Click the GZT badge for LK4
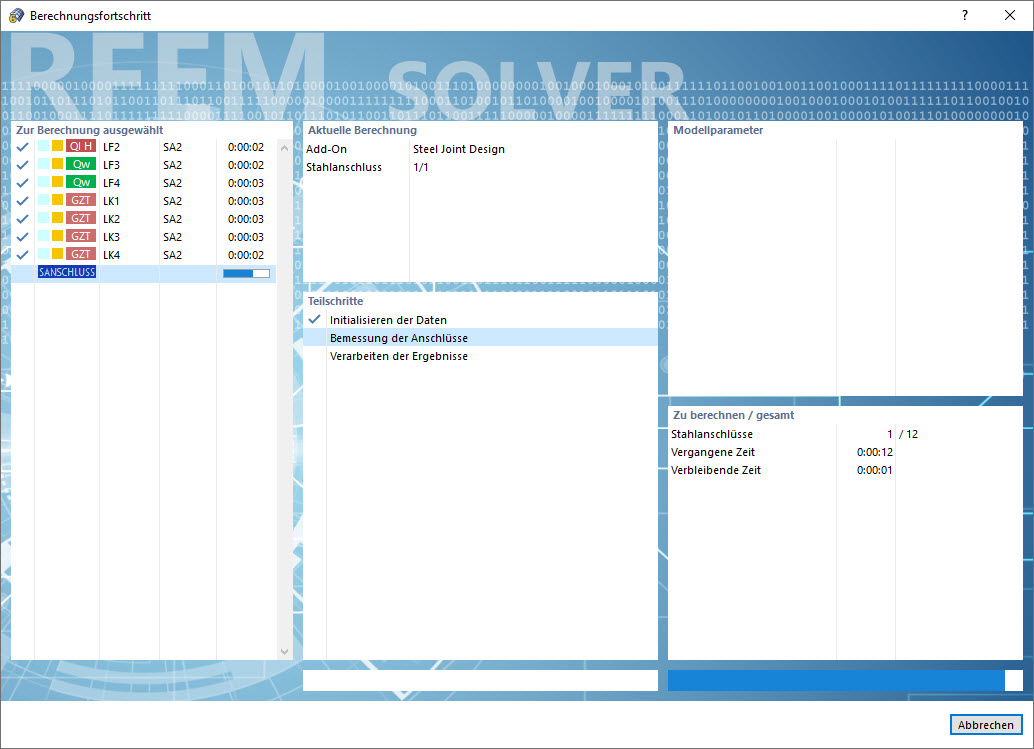The image size is (1034, 749). pyautogui.click(x=81, y=254)
